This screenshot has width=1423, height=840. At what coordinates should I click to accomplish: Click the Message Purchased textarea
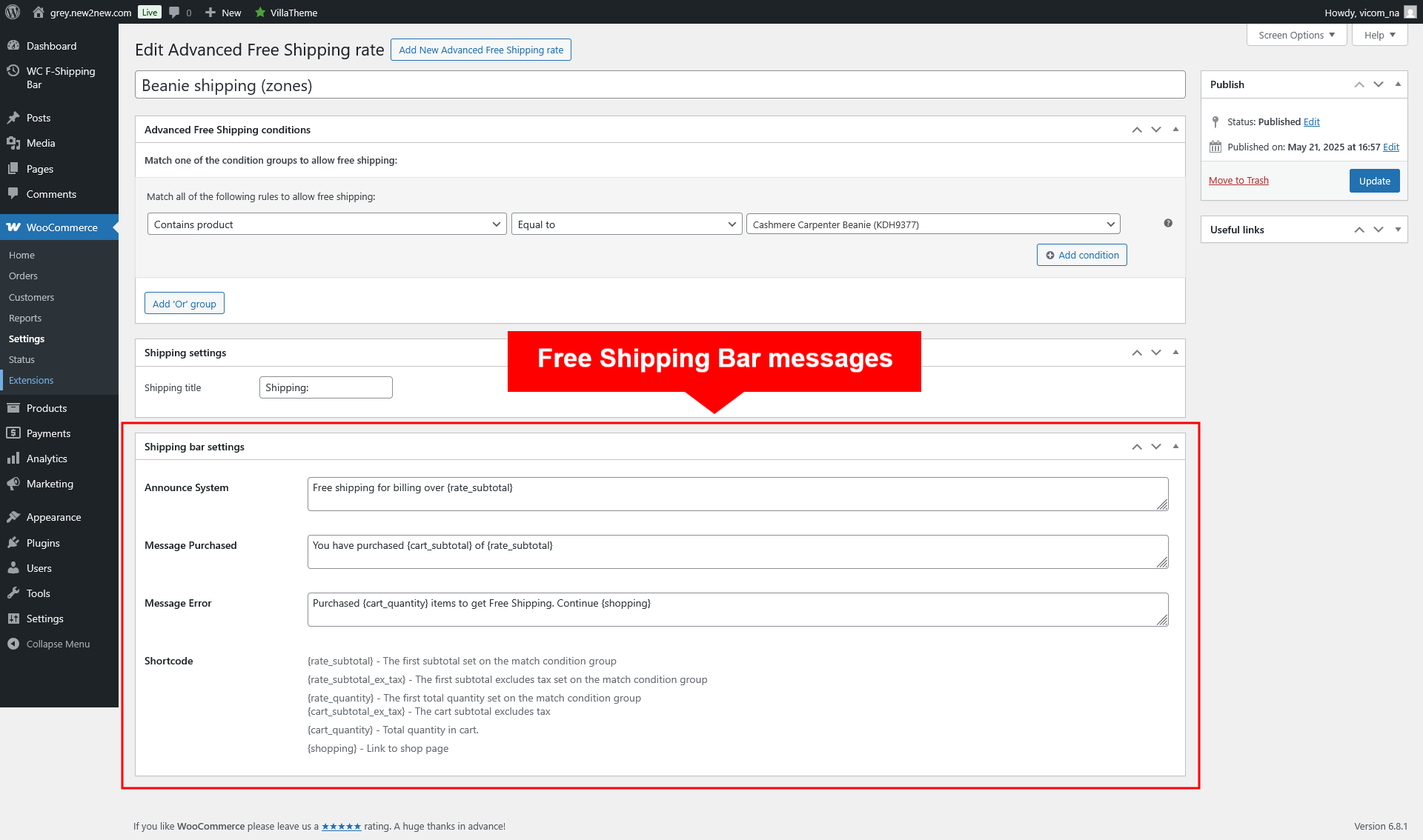737,552
